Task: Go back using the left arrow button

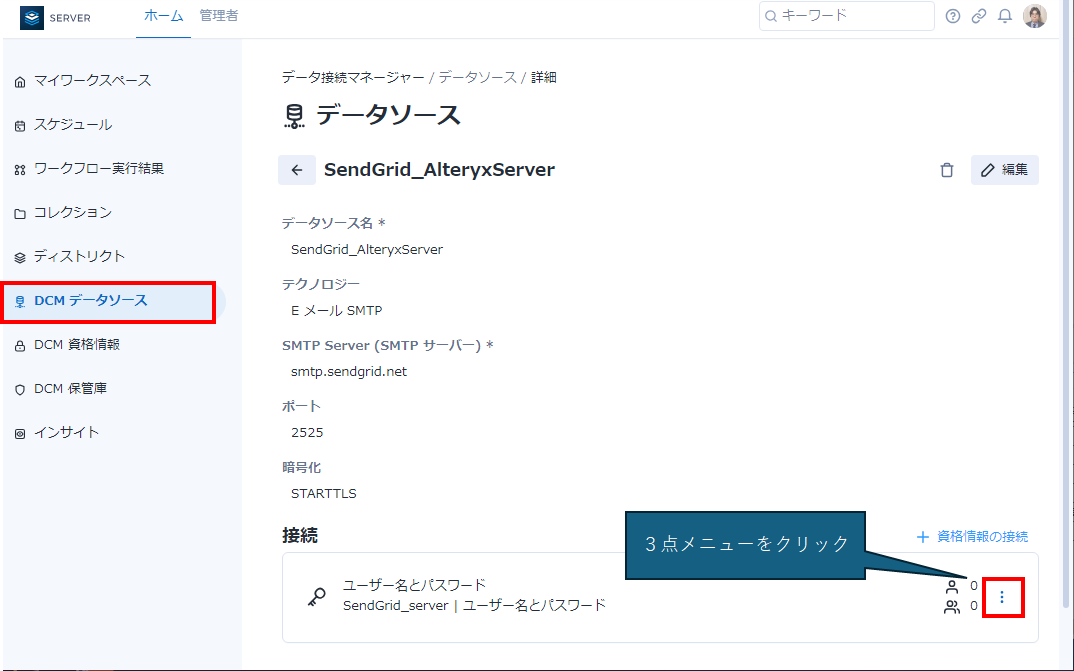Action: click(x=297, y=170)
